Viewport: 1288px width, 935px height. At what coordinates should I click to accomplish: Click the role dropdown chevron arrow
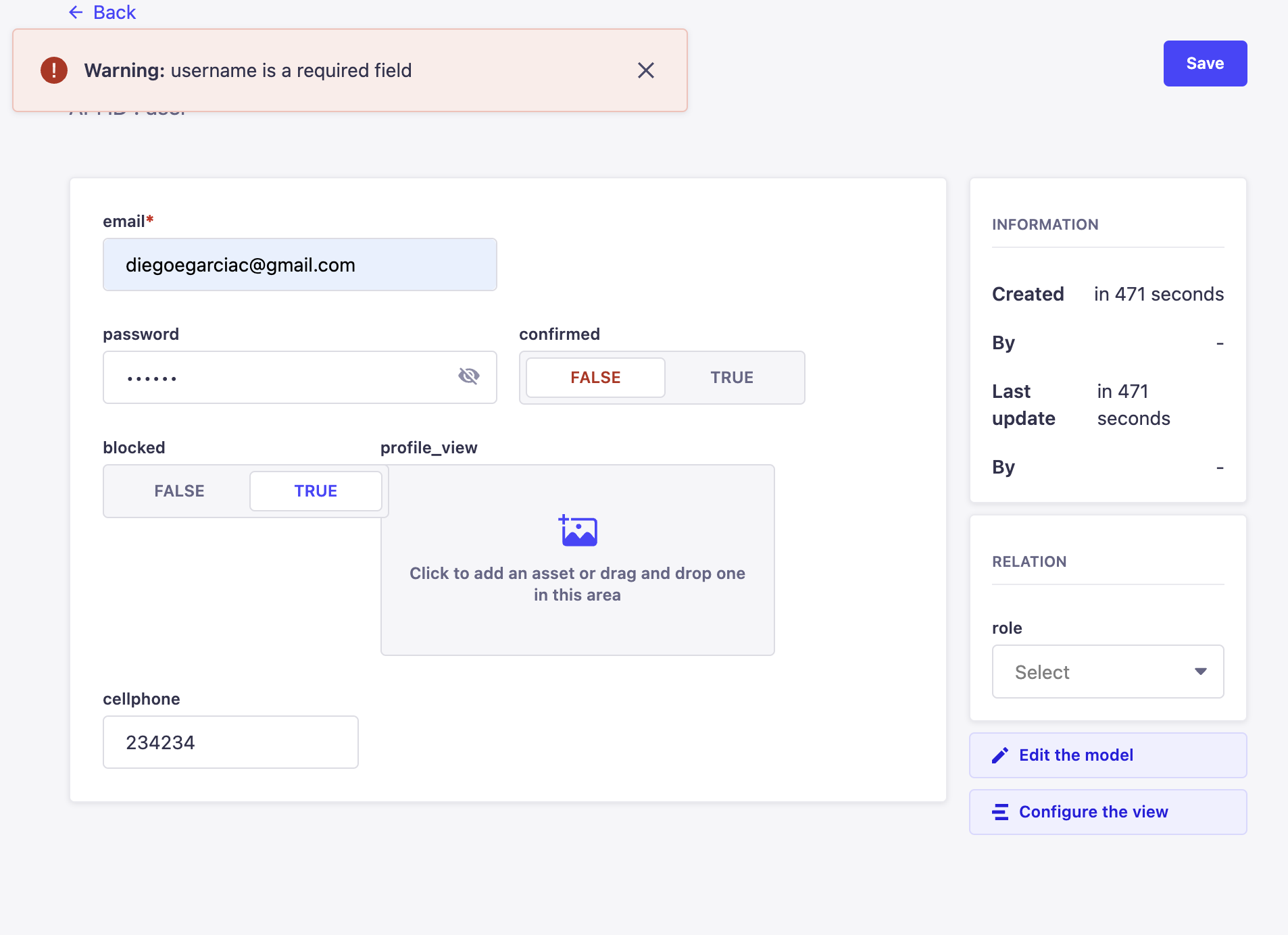(x=1201, y=672)
